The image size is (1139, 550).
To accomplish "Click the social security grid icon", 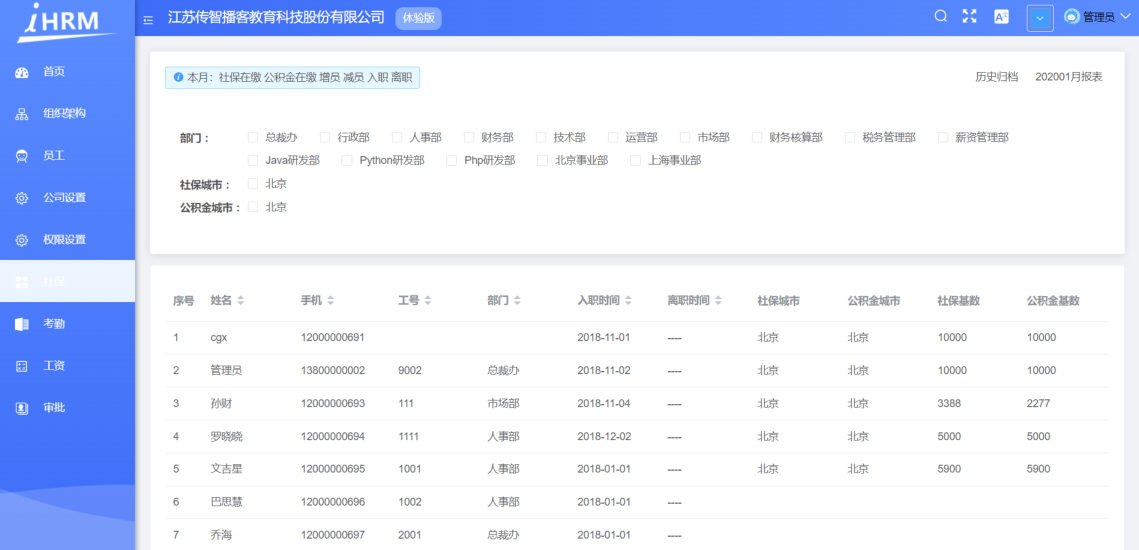I will pos(22,282).
